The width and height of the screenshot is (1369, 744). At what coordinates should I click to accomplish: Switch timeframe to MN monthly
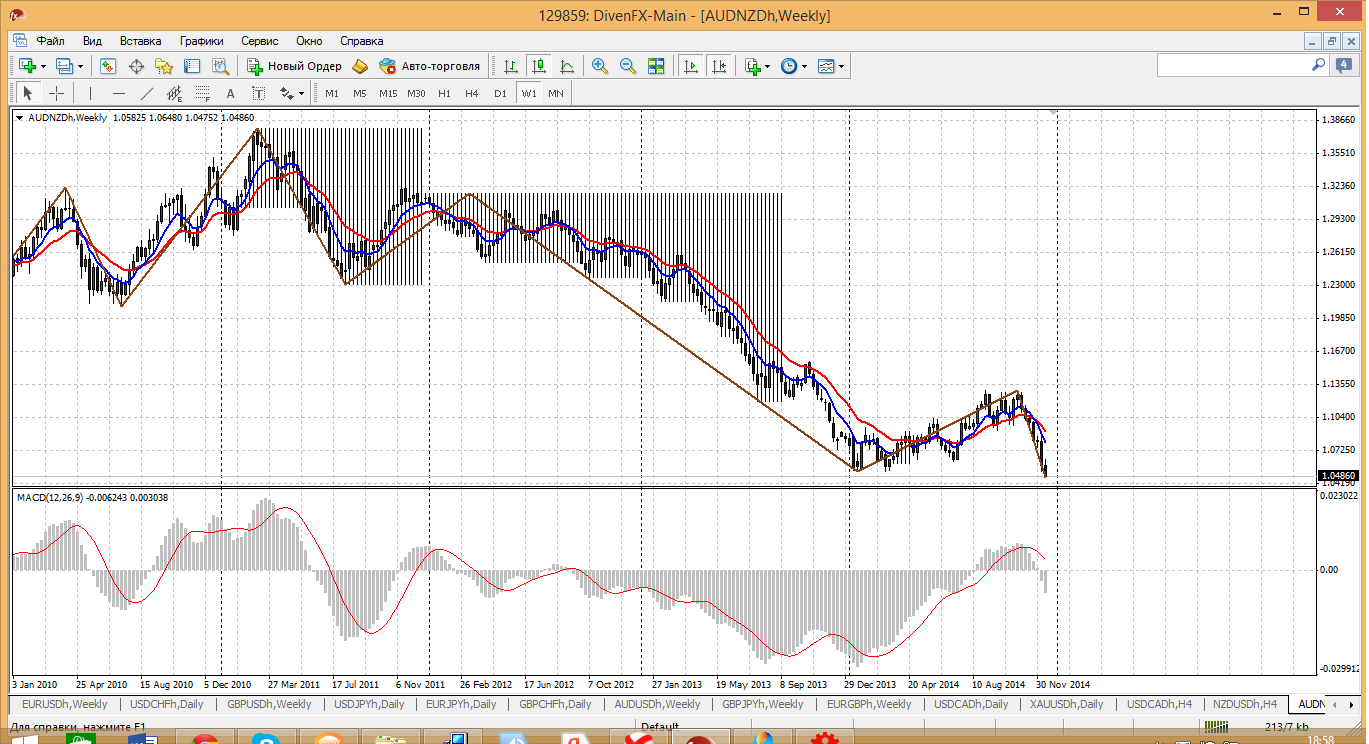(x=556, y=93)
